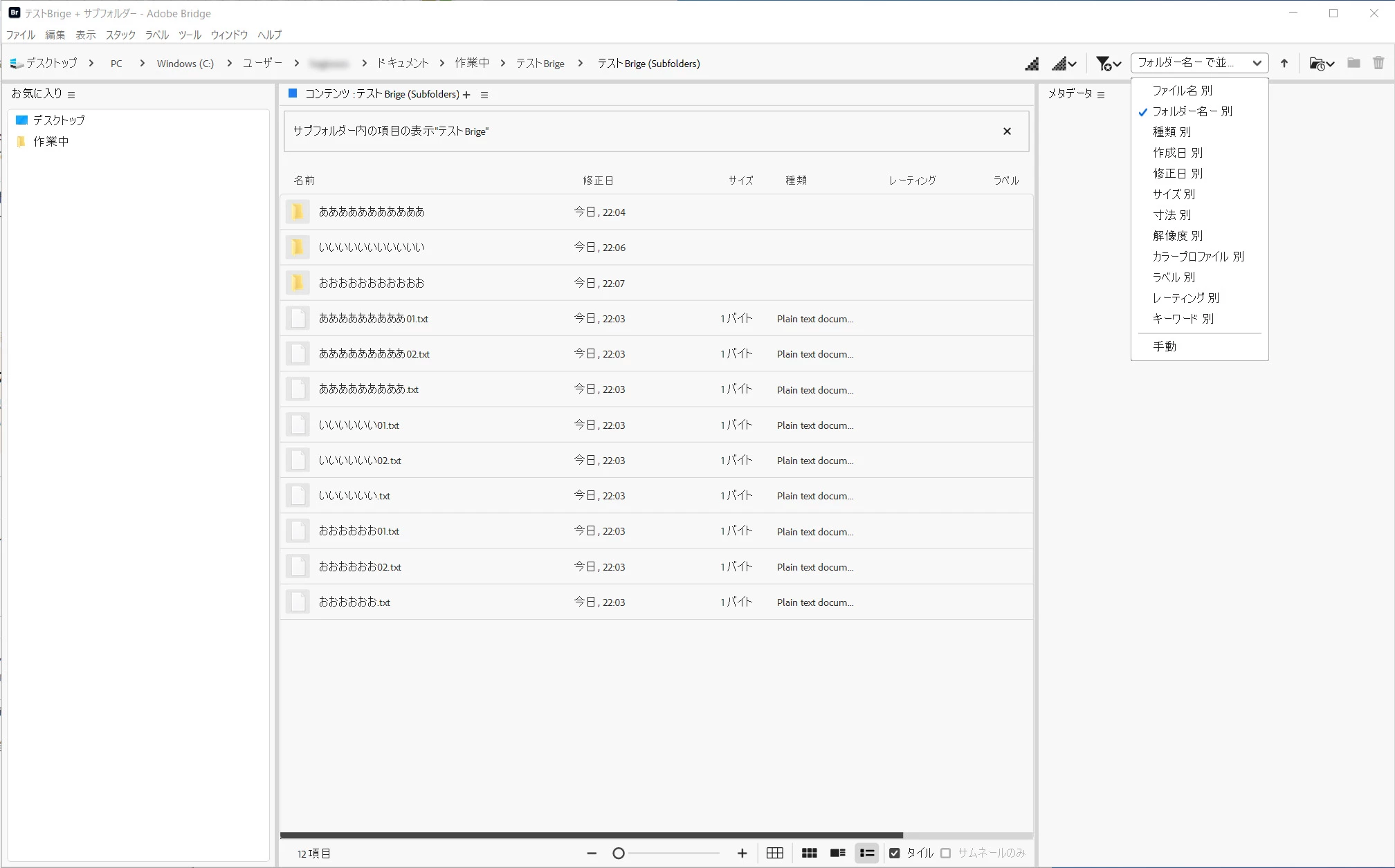Click zoom in plus icon for thumbnails

pos(742,853)
